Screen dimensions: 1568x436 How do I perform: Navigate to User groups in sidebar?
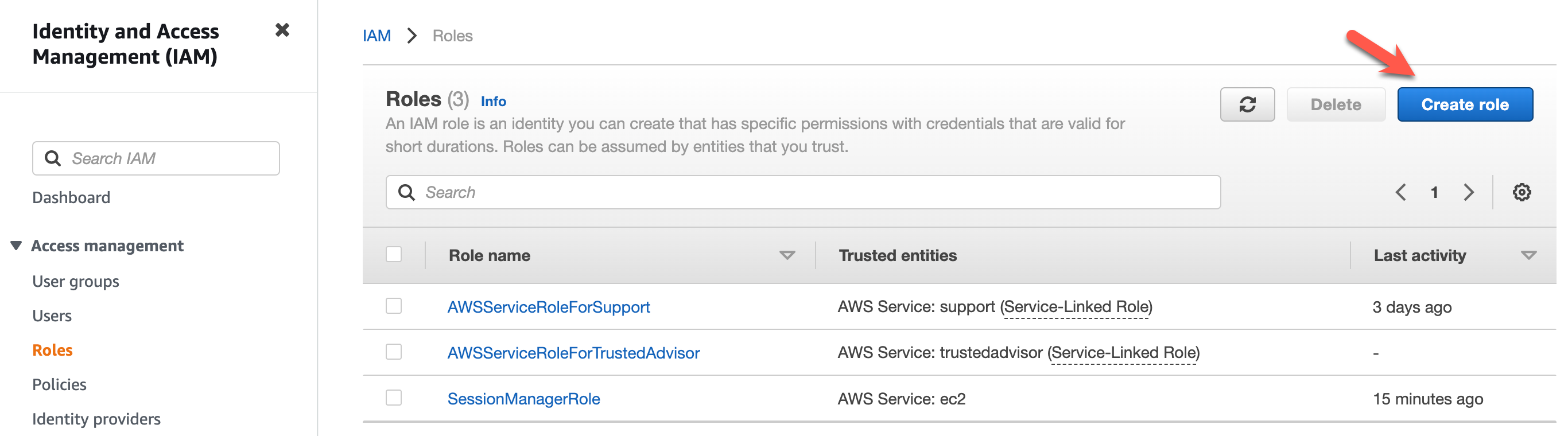pos(76,281)
